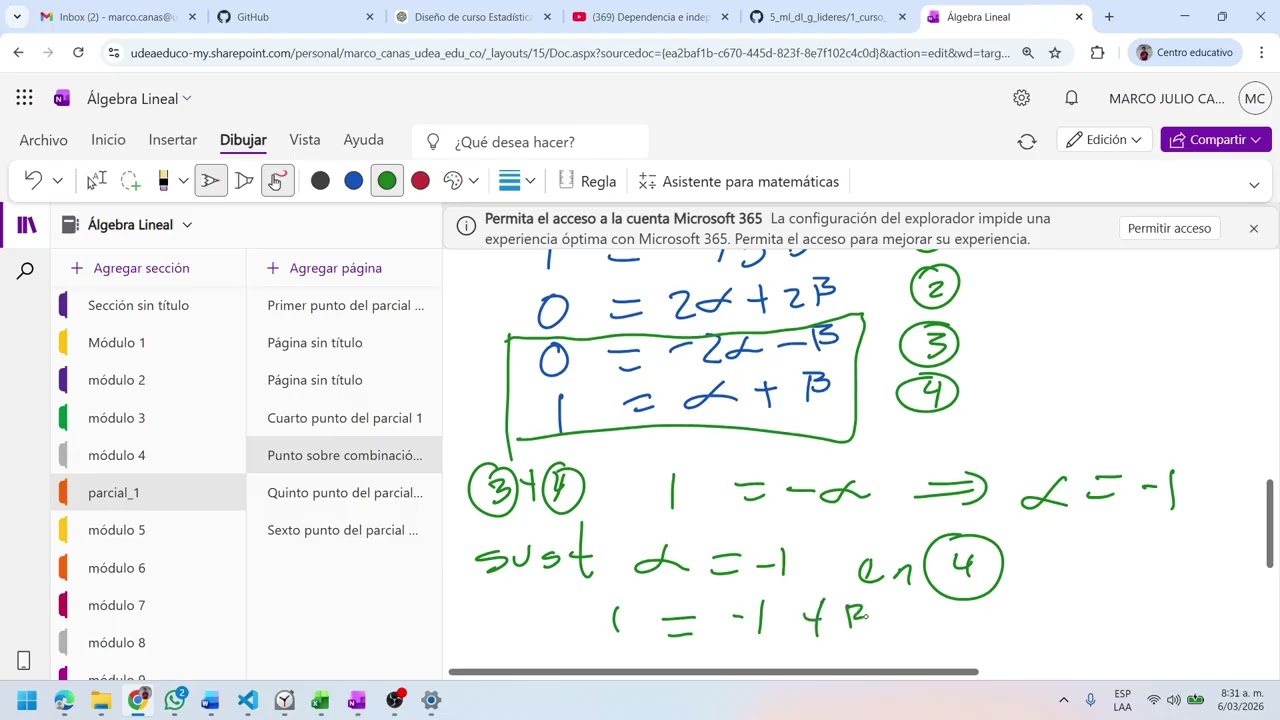Open the módulo 6 section
The image size is (1280, 720).
pyautogui.click(x=148, y=568)
